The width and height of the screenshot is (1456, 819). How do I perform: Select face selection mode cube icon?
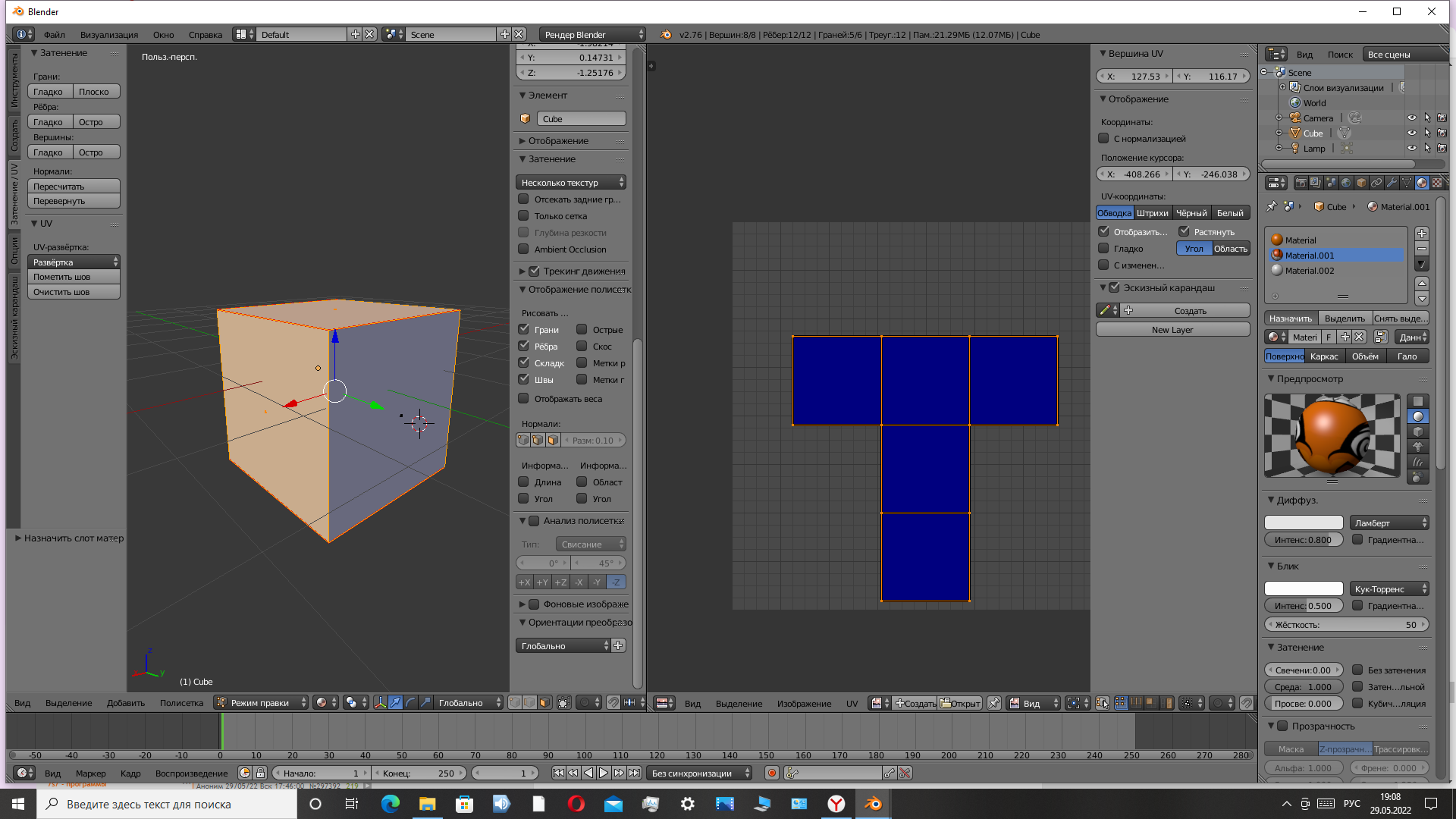[x=544, y=703]
